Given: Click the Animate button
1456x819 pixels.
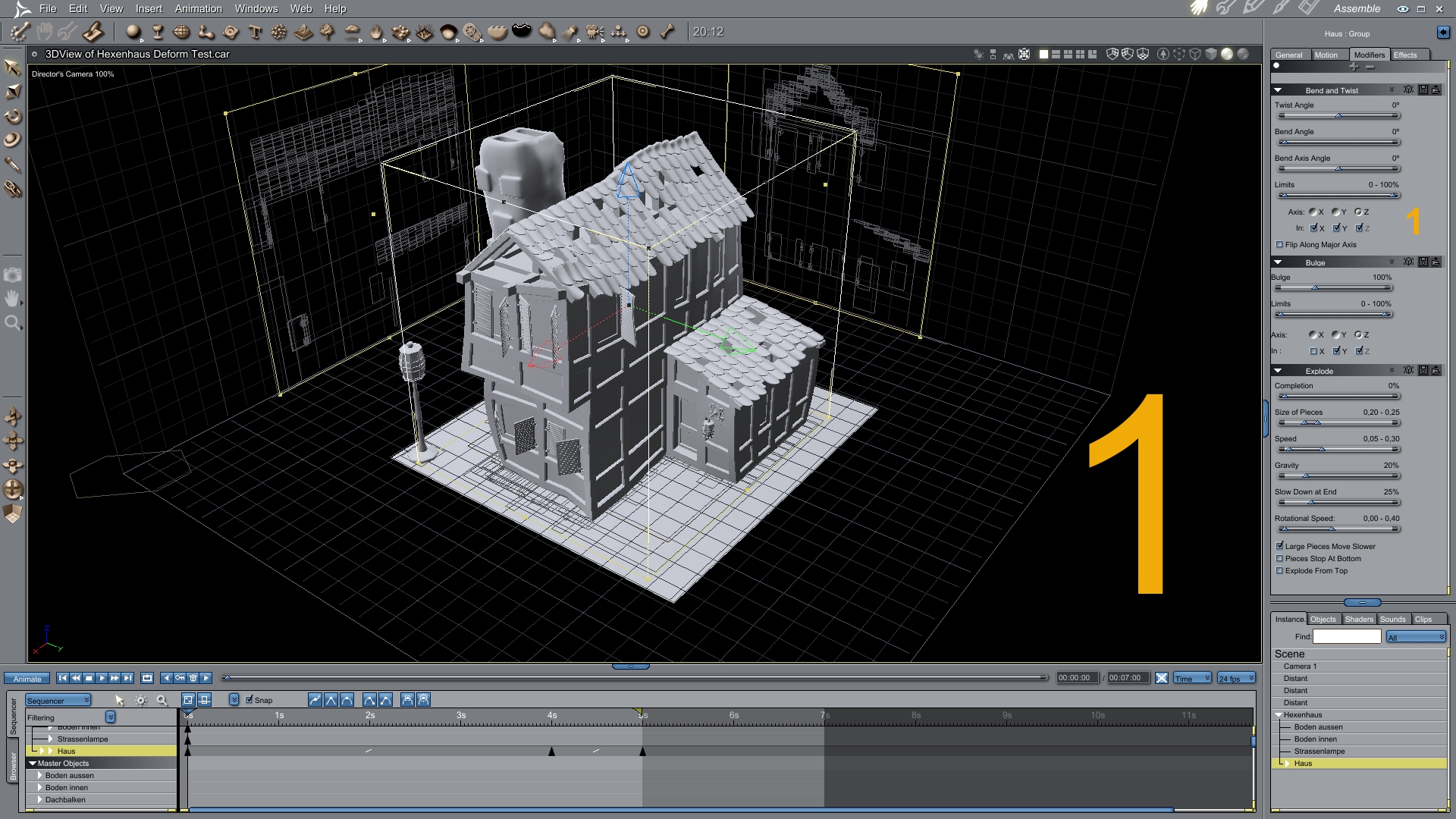Looking at the screenshot, I should (x=27, y=679).
